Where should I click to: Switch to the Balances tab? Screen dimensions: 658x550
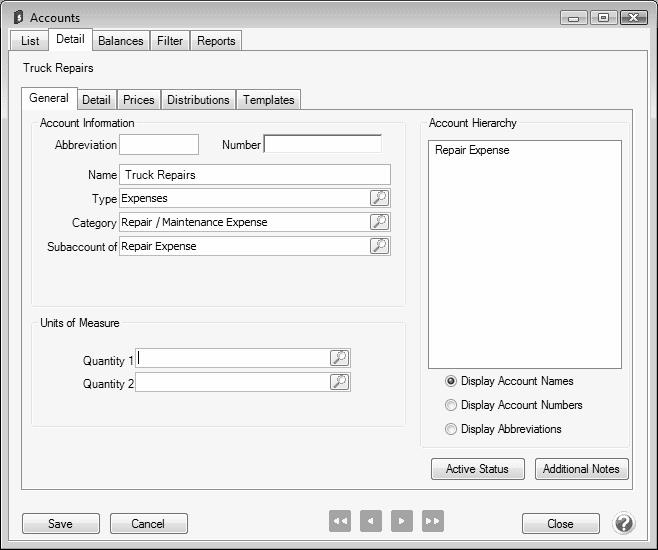pyautogui.click(x=121, y=41)
